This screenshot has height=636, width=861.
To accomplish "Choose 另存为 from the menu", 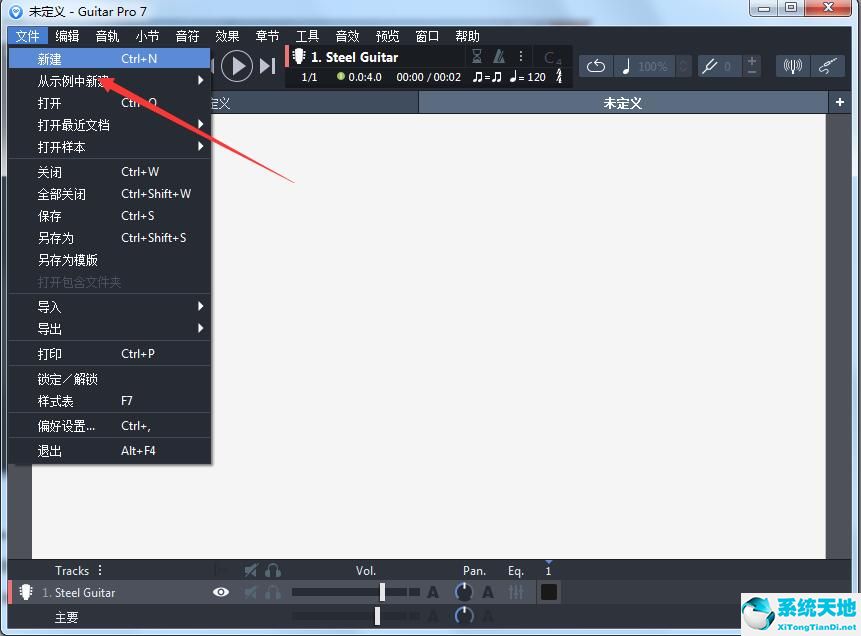I will pyautogui.click(x=110, y=238).
